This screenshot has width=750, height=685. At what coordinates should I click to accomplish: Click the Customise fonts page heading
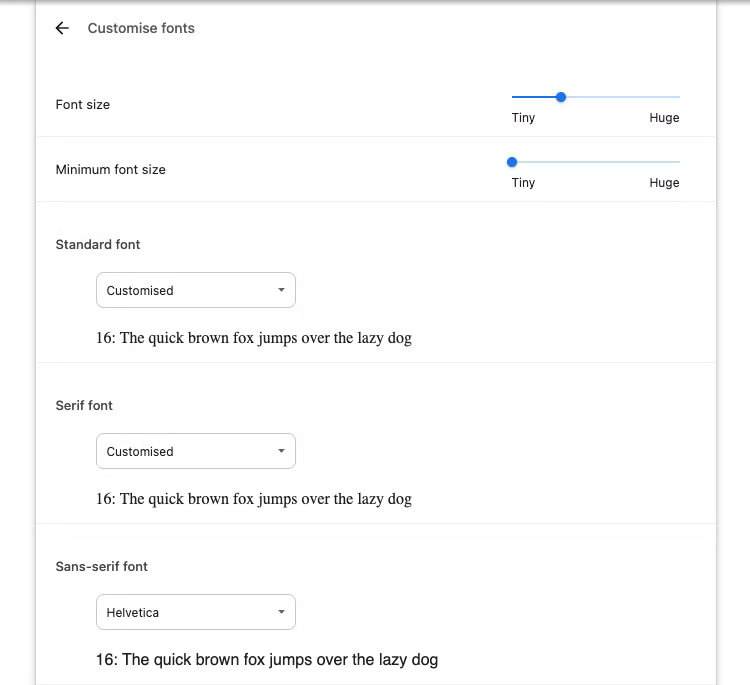[x=141, y=28]
